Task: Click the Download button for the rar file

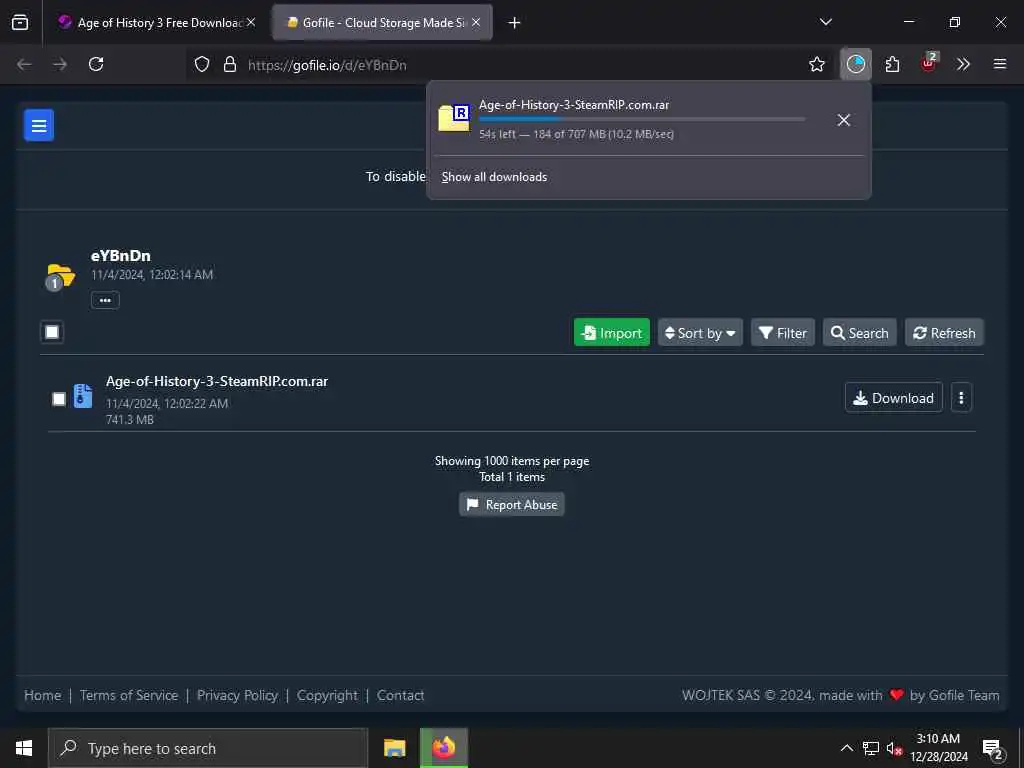Action: (893, 398)
